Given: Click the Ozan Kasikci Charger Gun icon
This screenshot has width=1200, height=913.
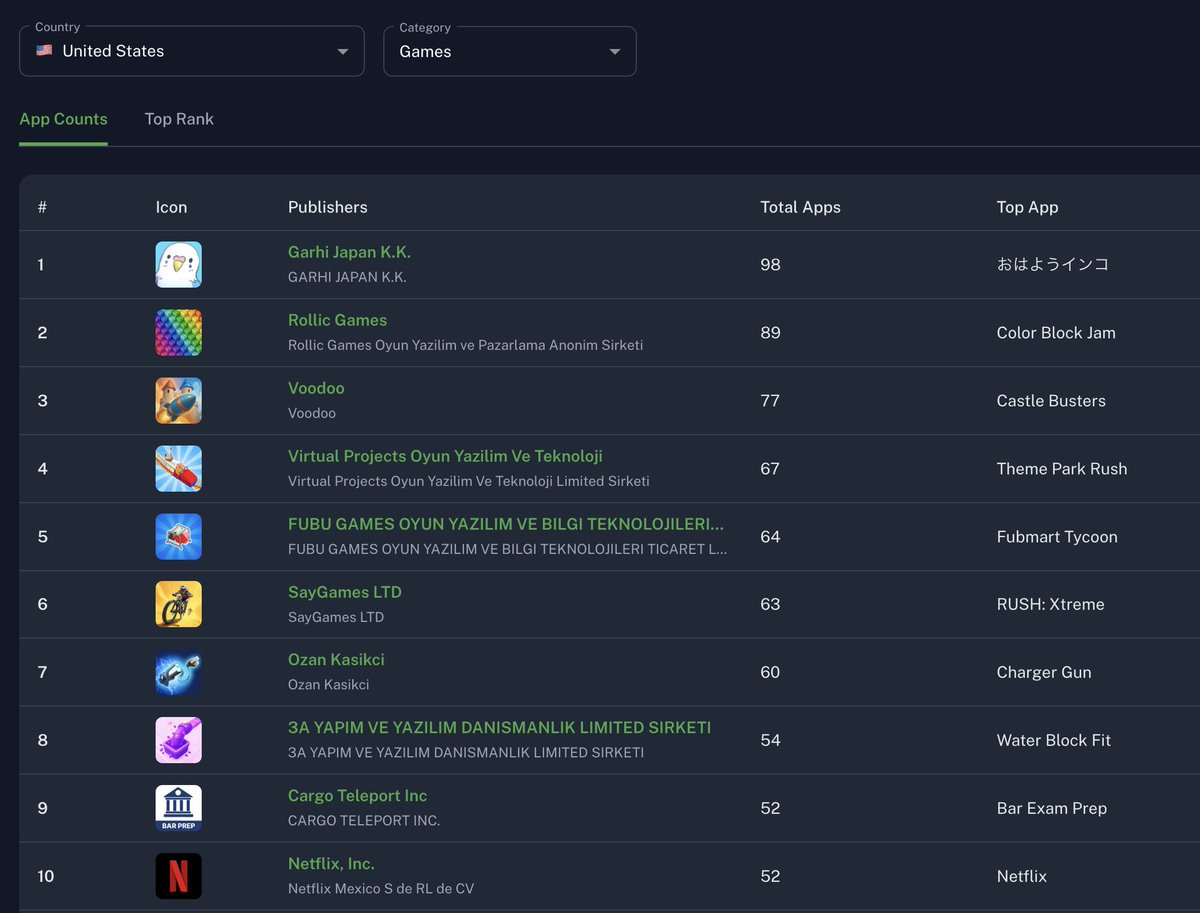Looking at the screenshot, I should 179,673.
